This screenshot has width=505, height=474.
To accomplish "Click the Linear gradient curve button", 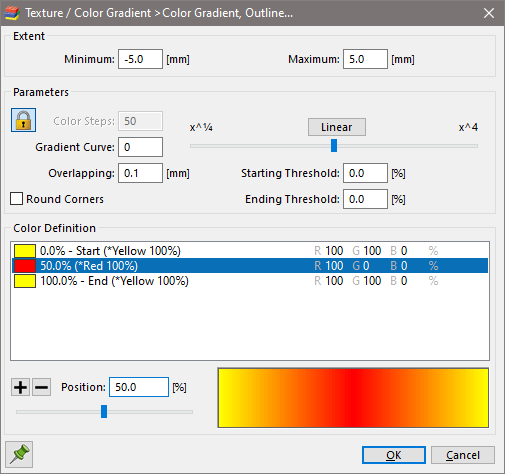I will pyautogui.click(x=337, y=127).
